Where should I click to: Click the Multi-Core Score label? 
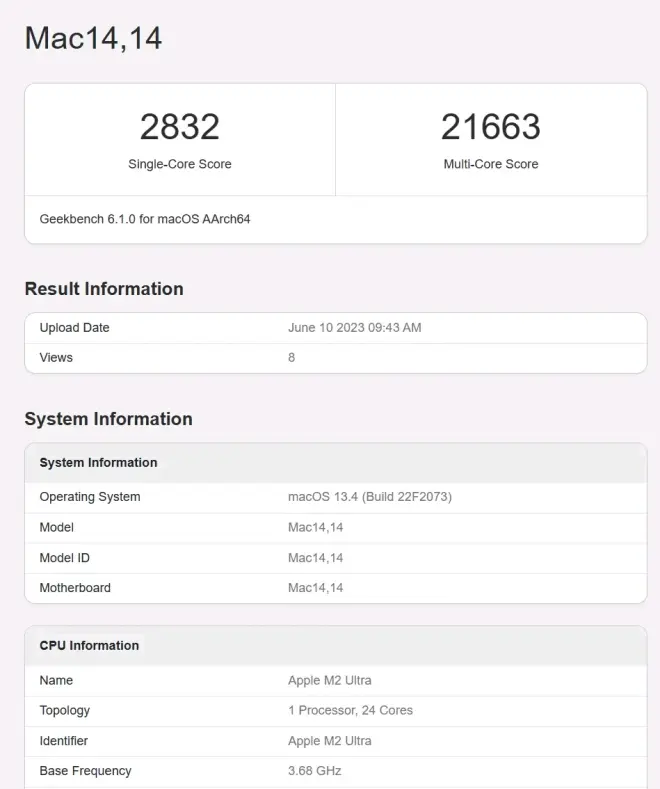point(490,164)
